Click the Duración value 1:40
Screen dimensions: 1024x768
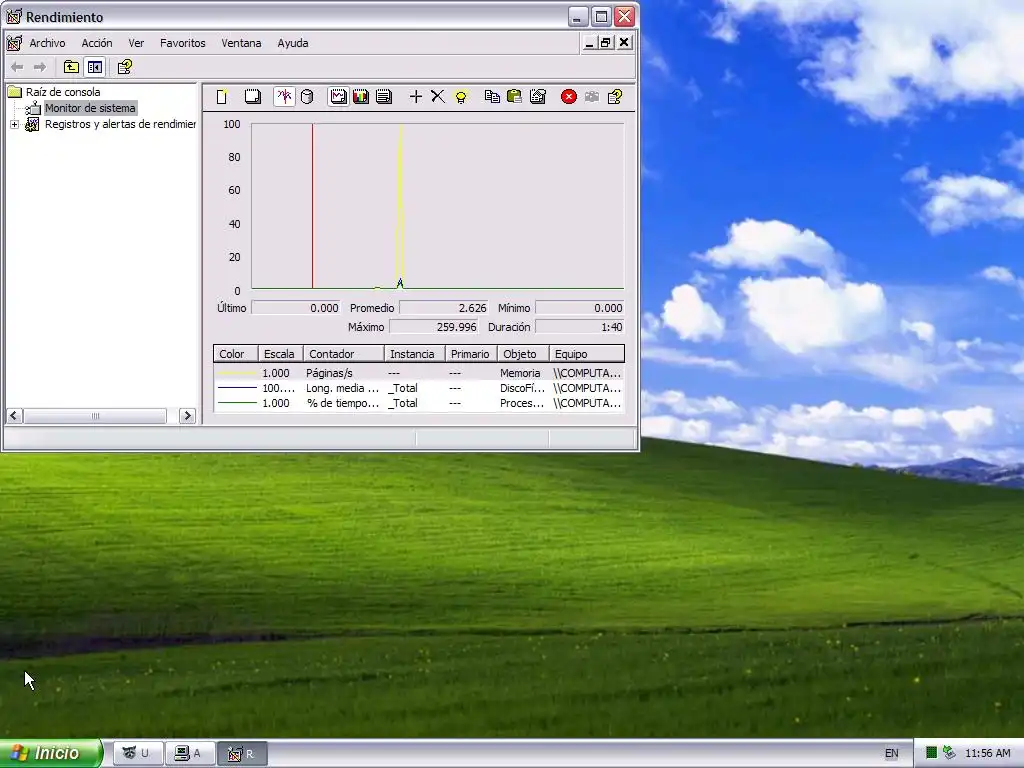point(579,327)
